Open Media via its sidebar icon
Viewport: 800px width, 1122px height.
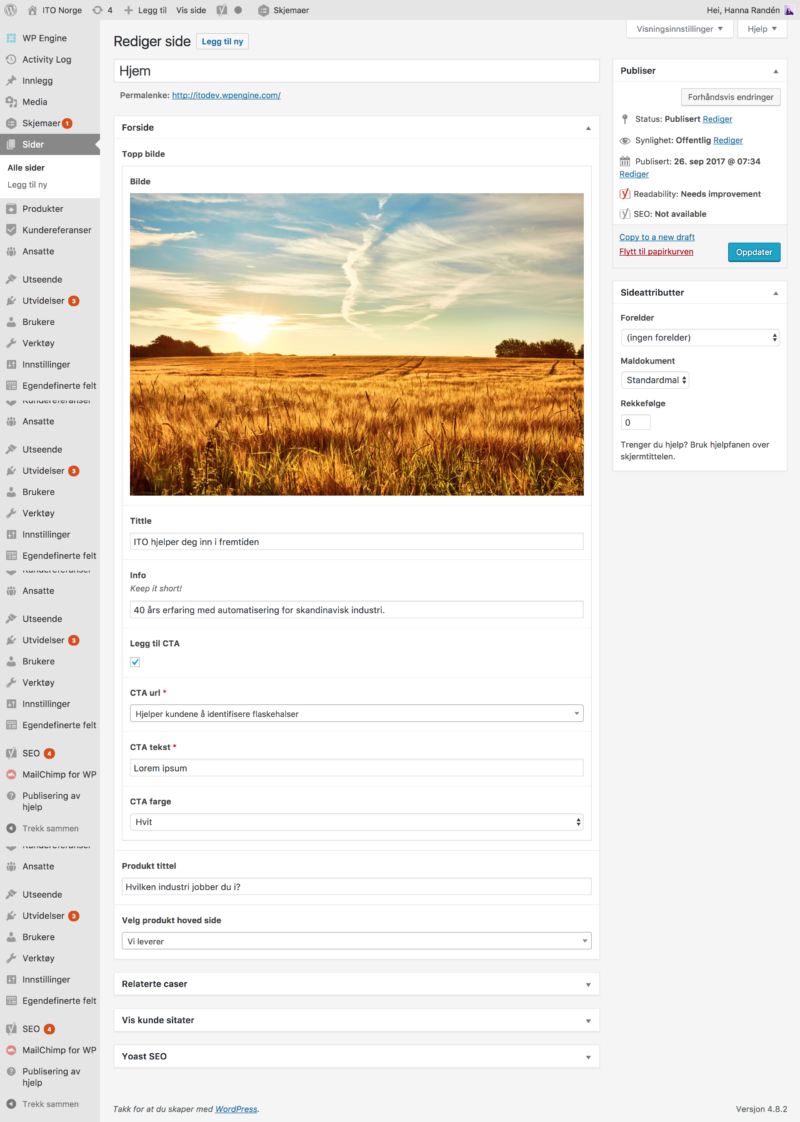tap(11, 102)
